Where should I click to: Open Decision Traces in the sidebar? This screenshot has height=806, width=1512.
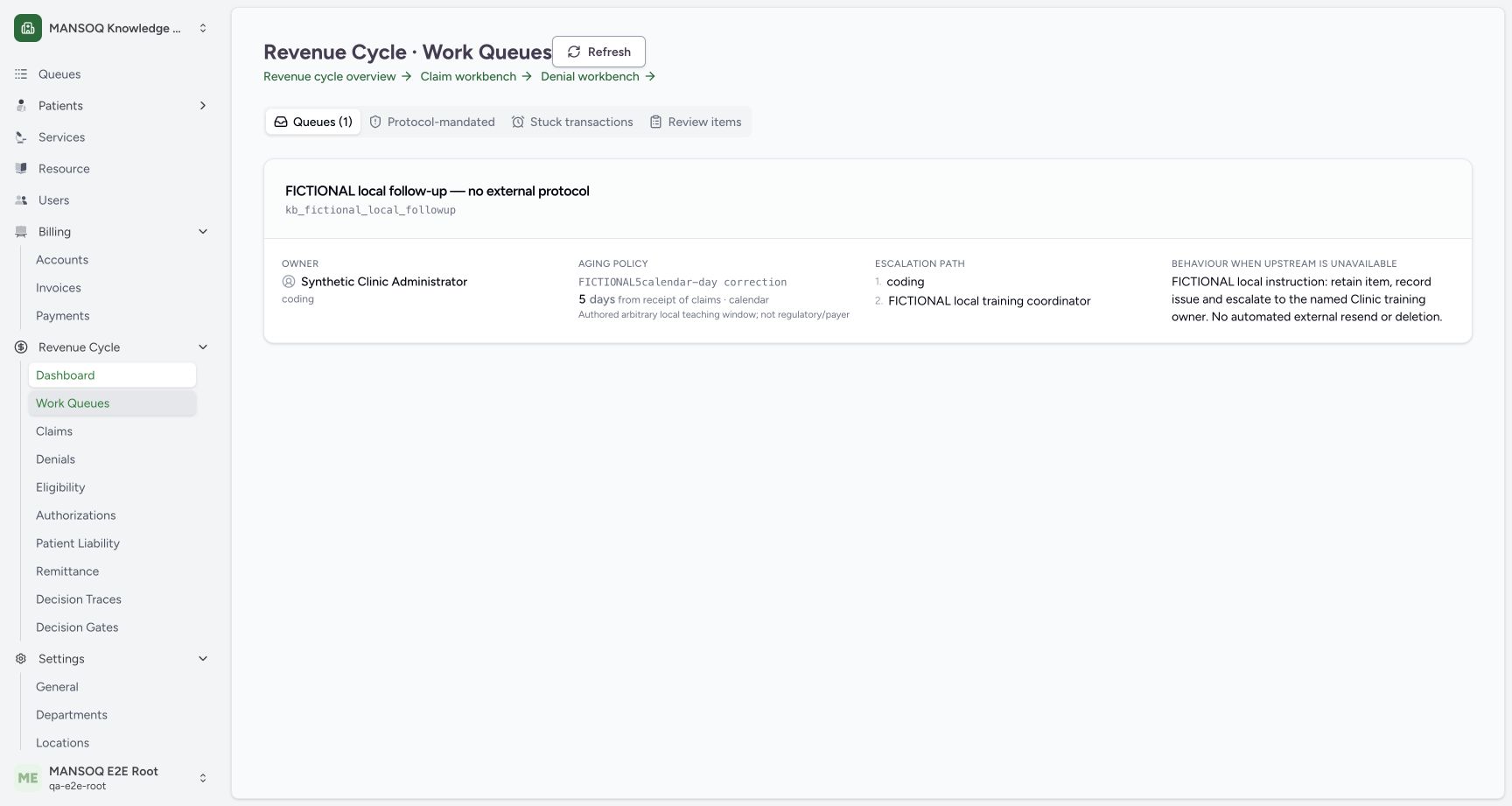click(112, 599)
